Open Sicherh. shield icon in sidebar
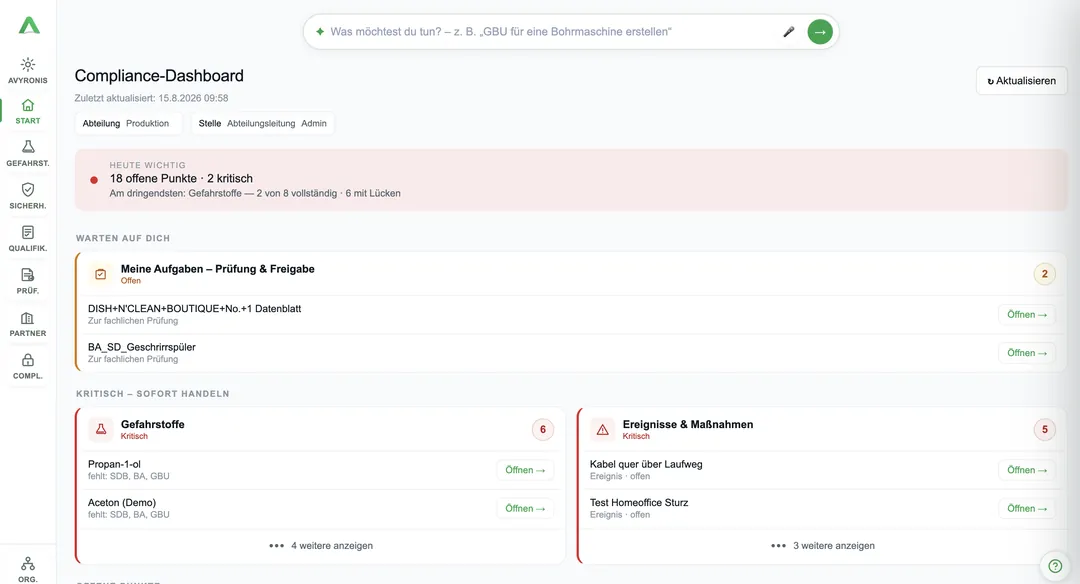The height and width of the screenshot is (584, 1080). [28, 189]
